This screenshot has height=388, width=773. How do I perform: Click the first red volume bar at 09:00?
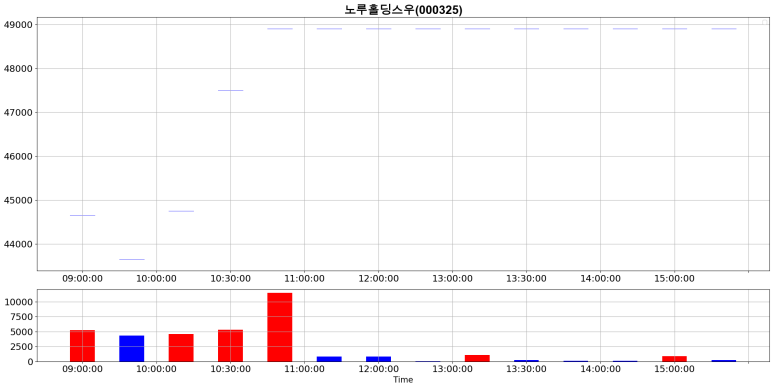[82, 346]
